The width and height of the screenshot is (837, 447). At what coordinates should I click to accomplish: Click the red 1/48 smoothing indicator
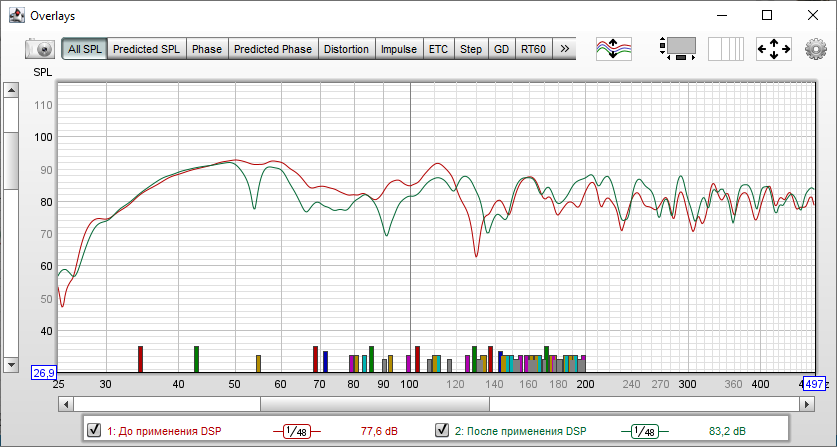point(297,431)
